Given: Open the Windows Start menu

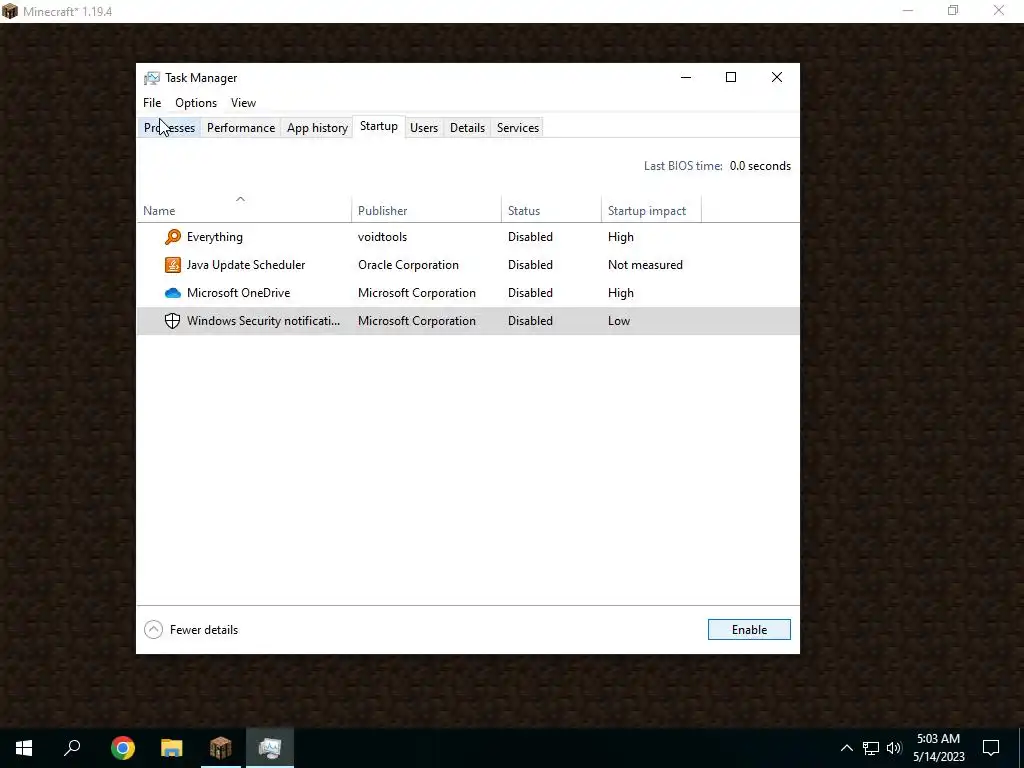Looking at the screenshot, I should [24, 748].
